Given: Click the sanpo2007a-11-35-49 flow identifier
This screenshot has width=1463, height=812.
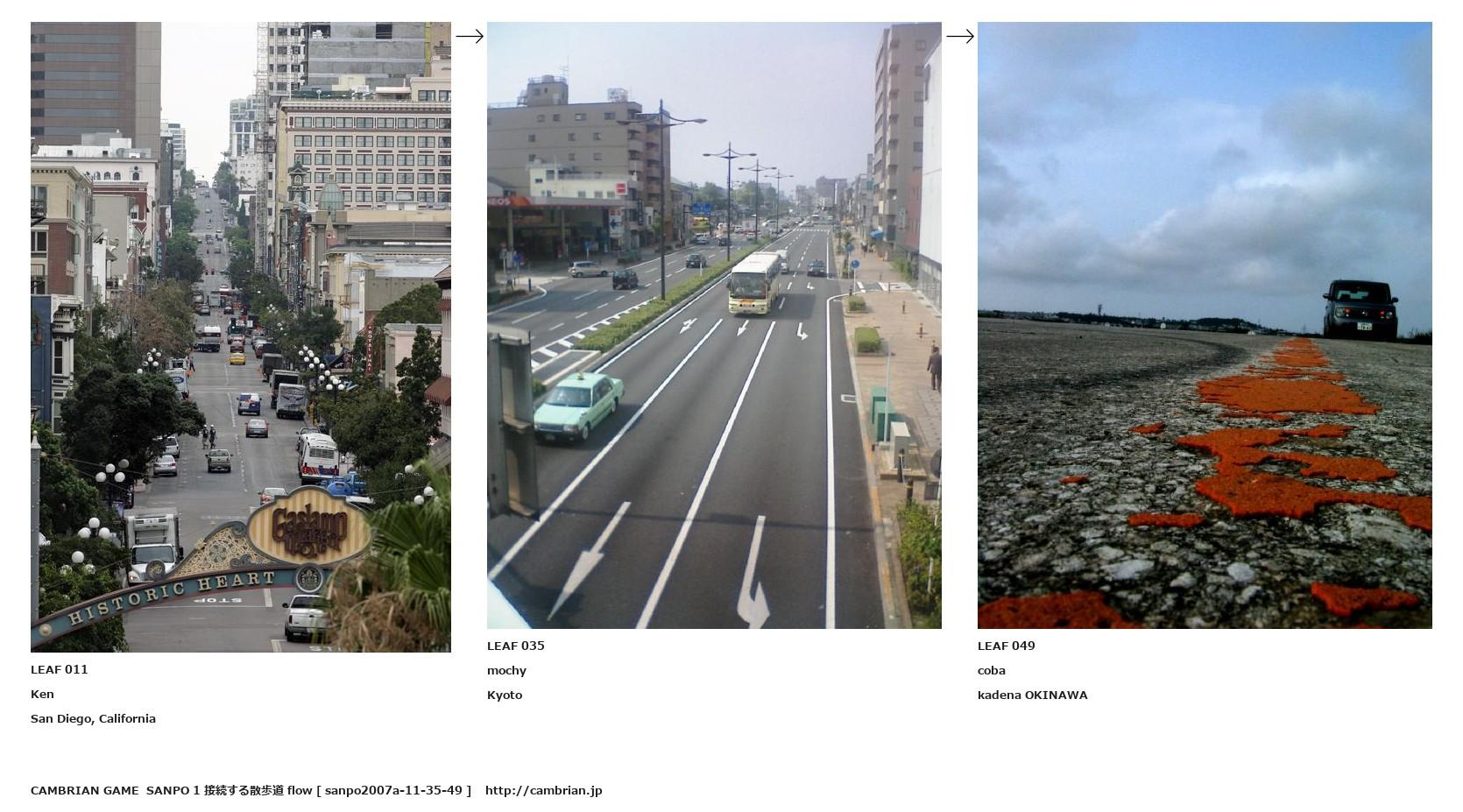Looking at the screenshot, I should (393, 790).
